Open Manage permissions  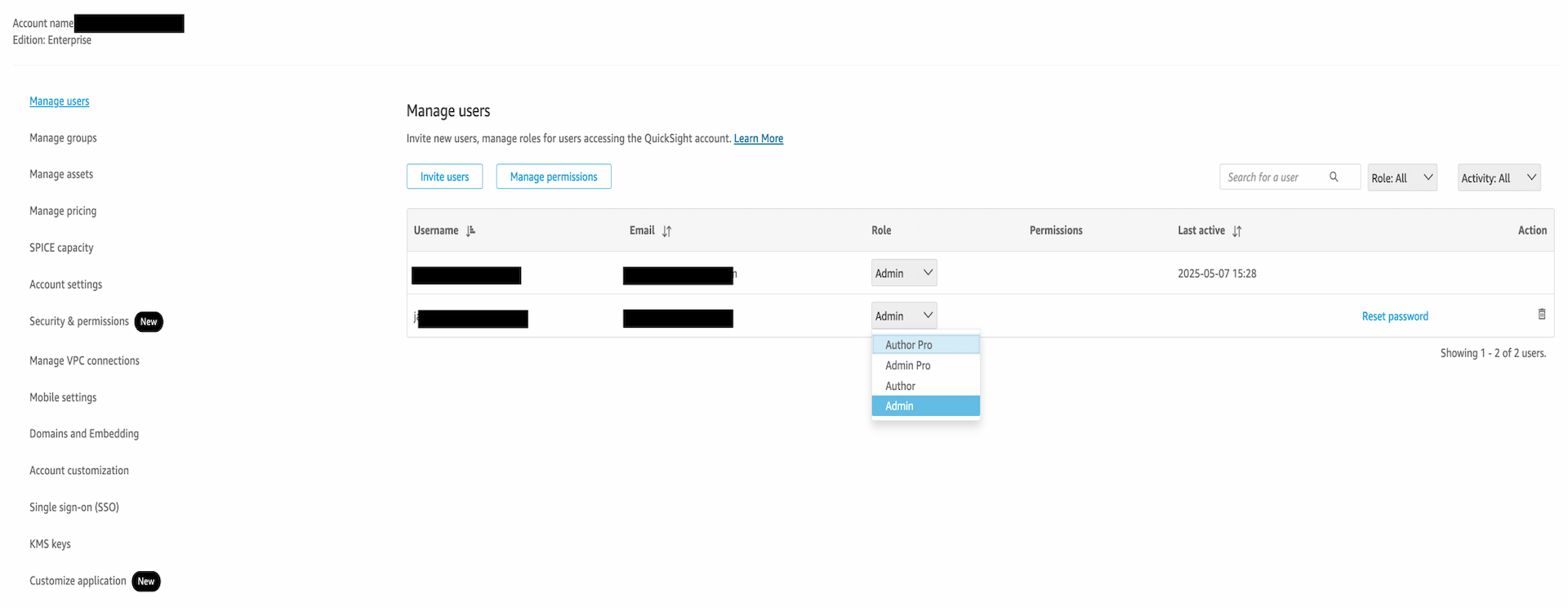tap(554, 177)
